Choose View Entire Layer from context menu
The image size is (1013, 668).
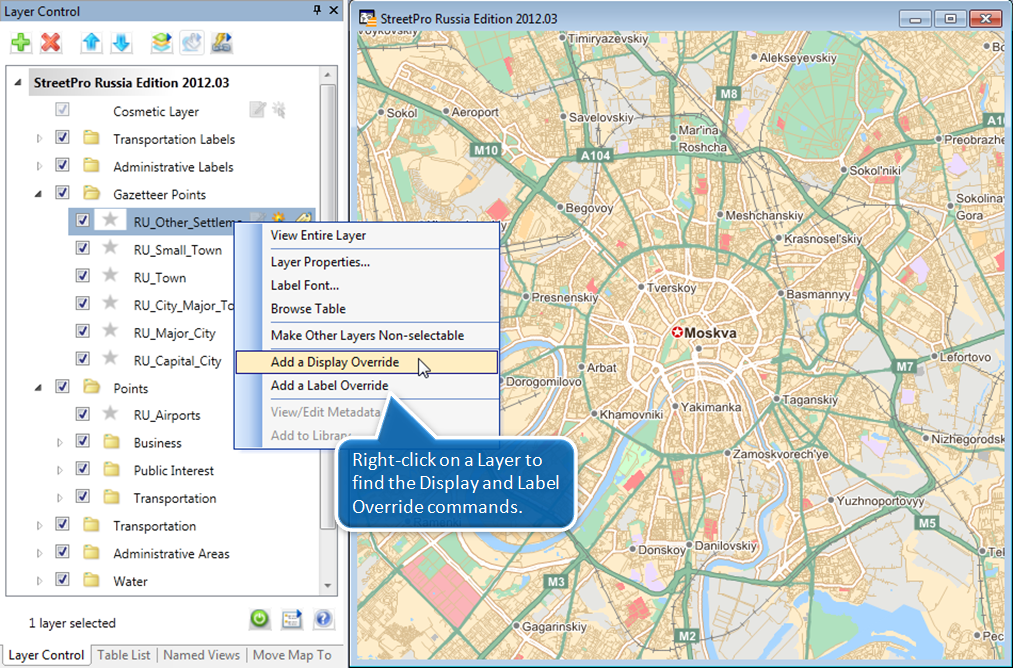click(x=367, y=235)
